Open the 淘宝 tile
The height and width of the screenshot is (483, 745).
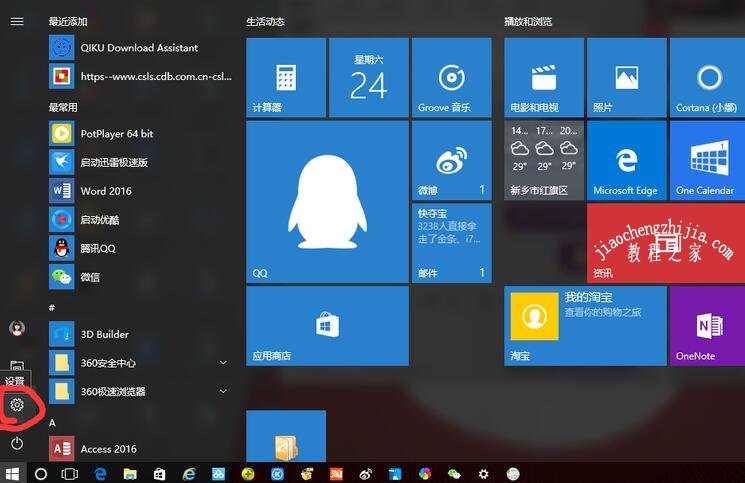tap(585, 326)
